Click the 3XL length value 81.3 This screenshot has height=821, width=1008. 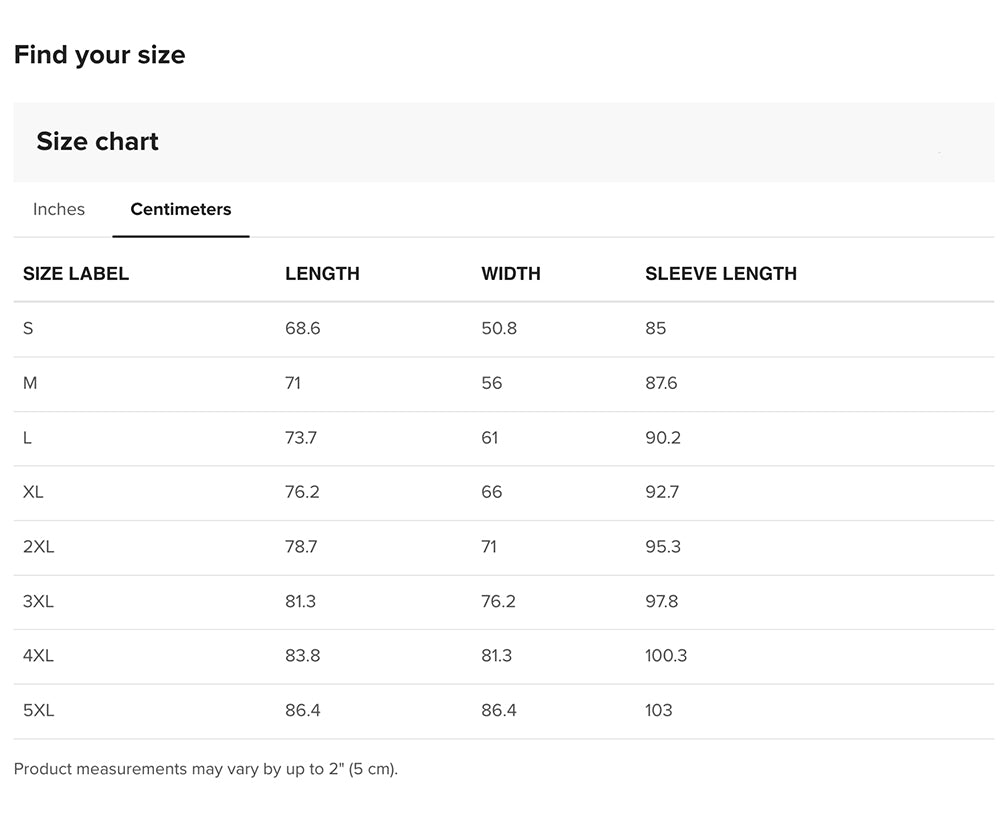coord(302,601)
